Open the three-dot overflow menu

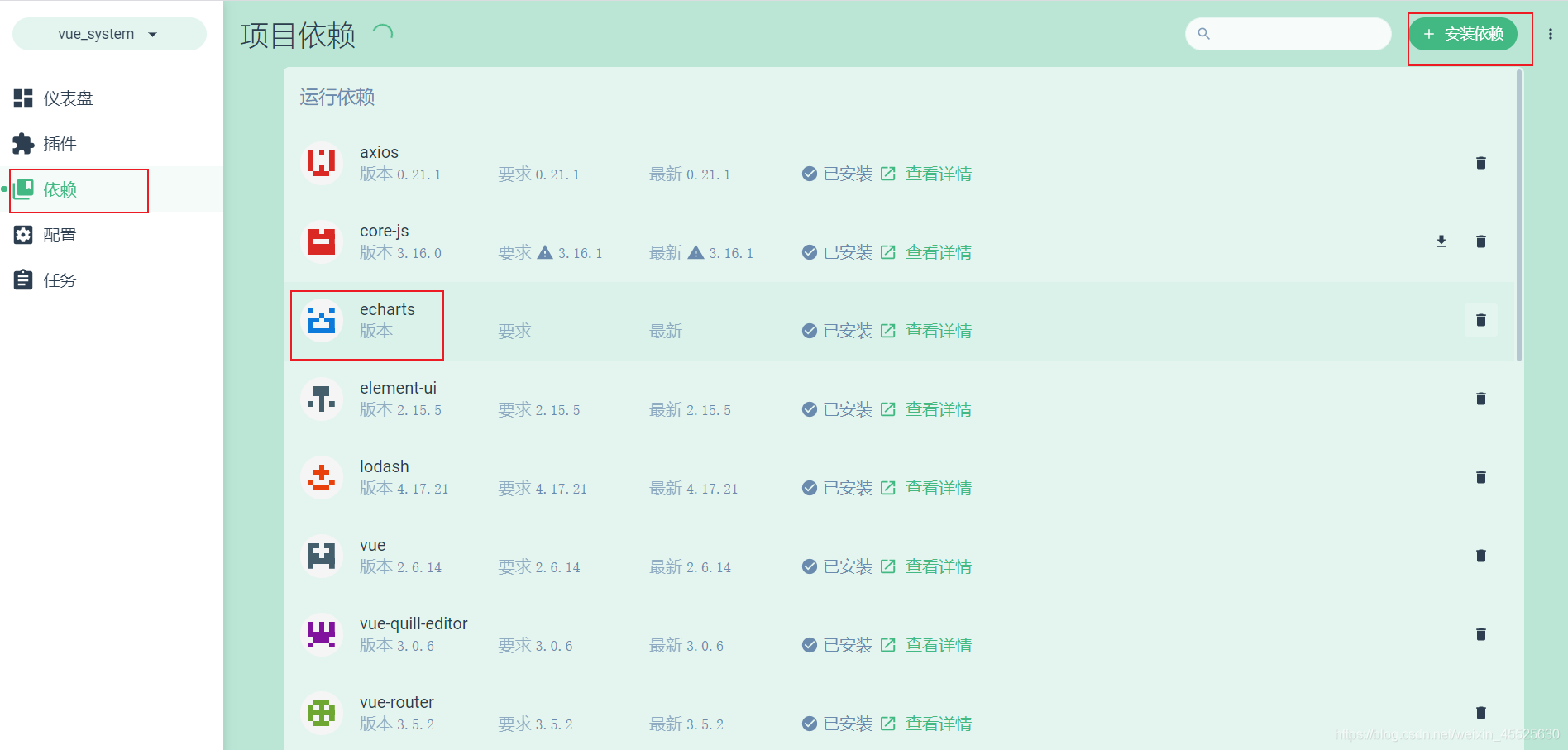1551,33
